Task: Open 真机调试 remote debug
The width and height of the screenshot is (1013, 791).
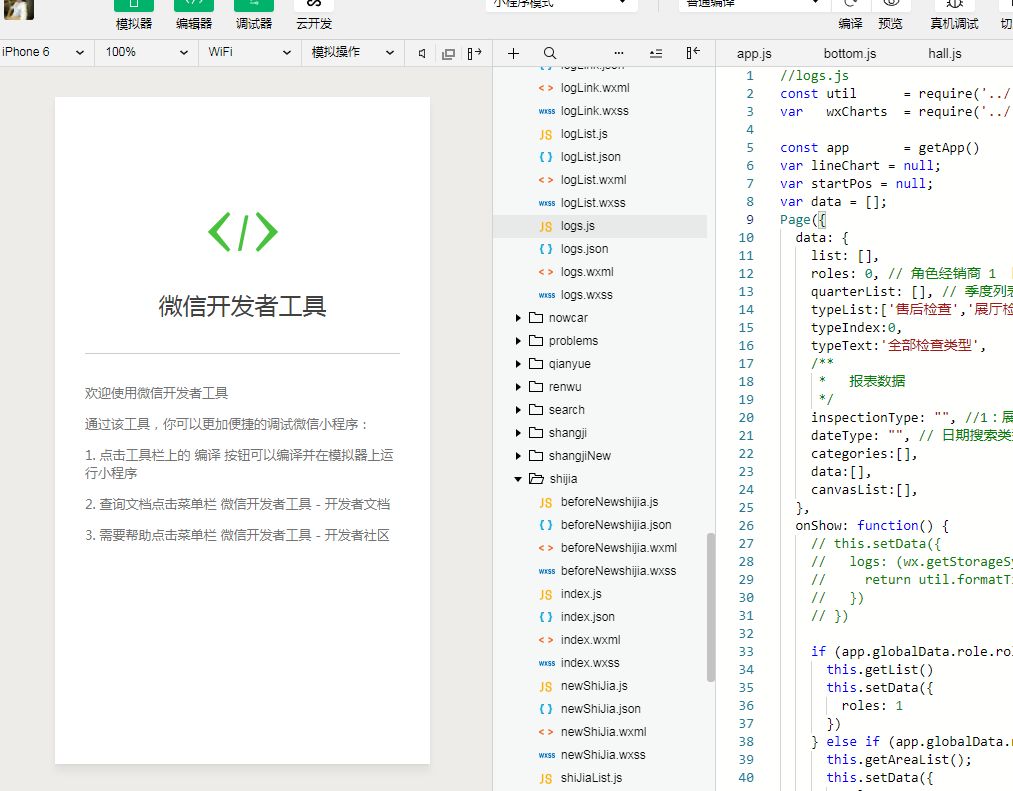Action: (x=954, y=16)
